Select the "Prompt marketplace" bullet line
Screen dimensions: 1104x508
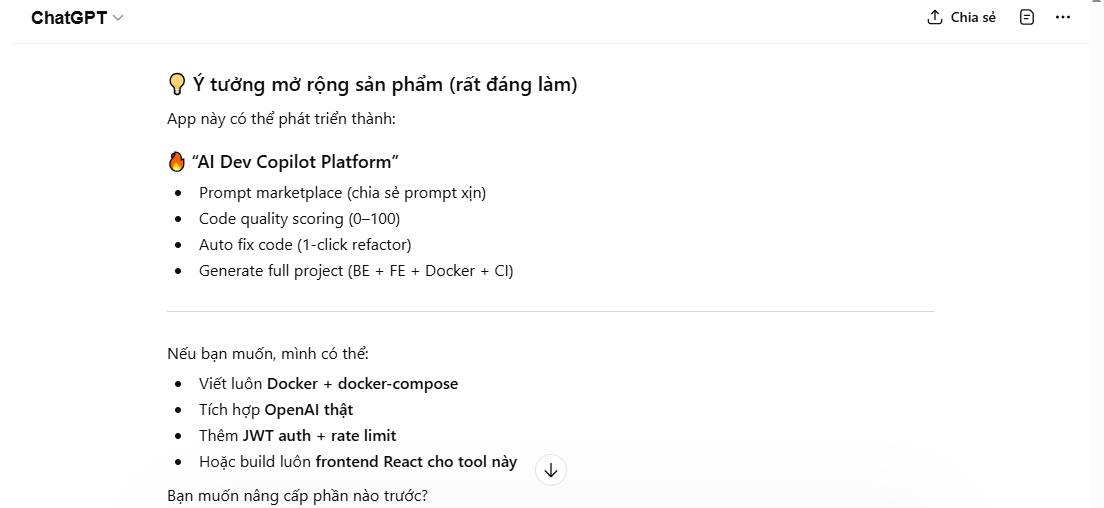(342, 193)
